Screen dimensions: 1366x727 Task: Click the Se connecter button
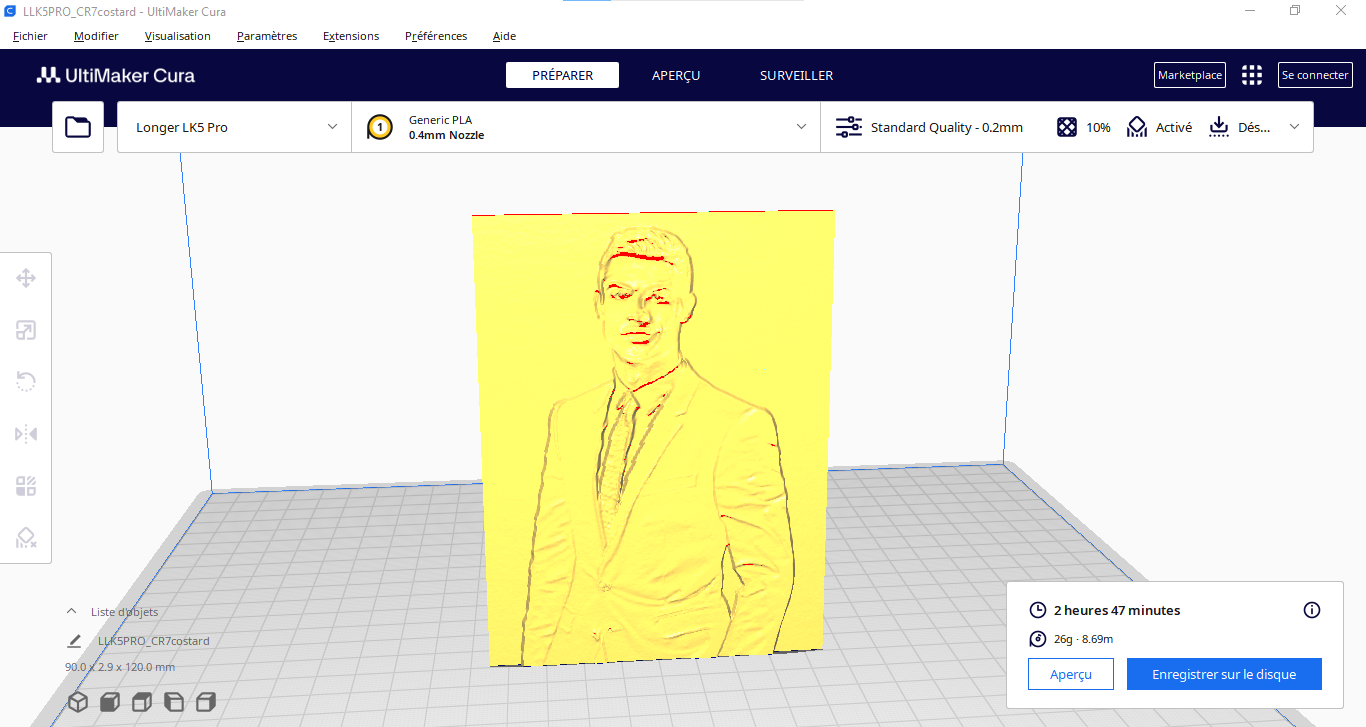click(x=1315, y=75)
